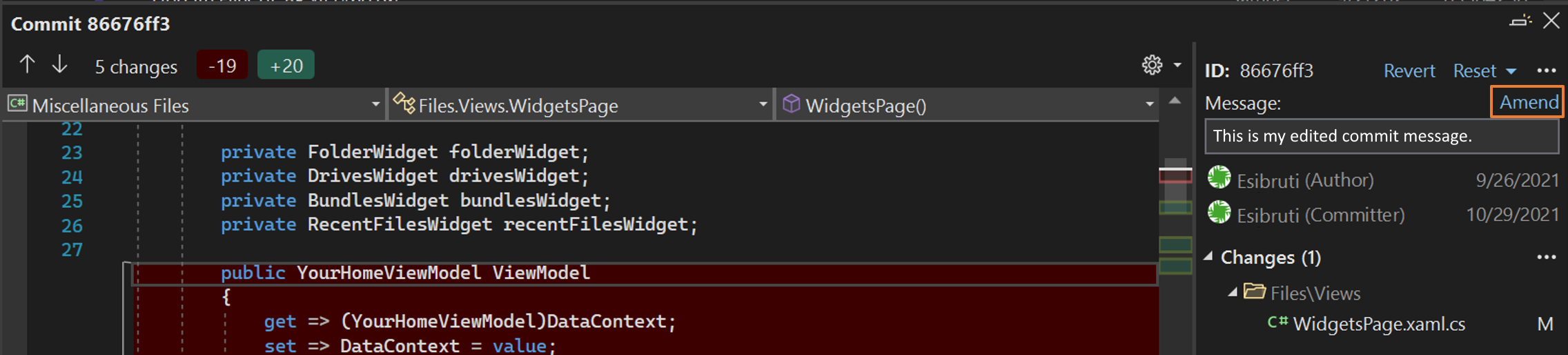The height and width of the screenshot is (355, 1568).
Task: Click the Esibruti author avatar
Action: tap(1219, 177)
